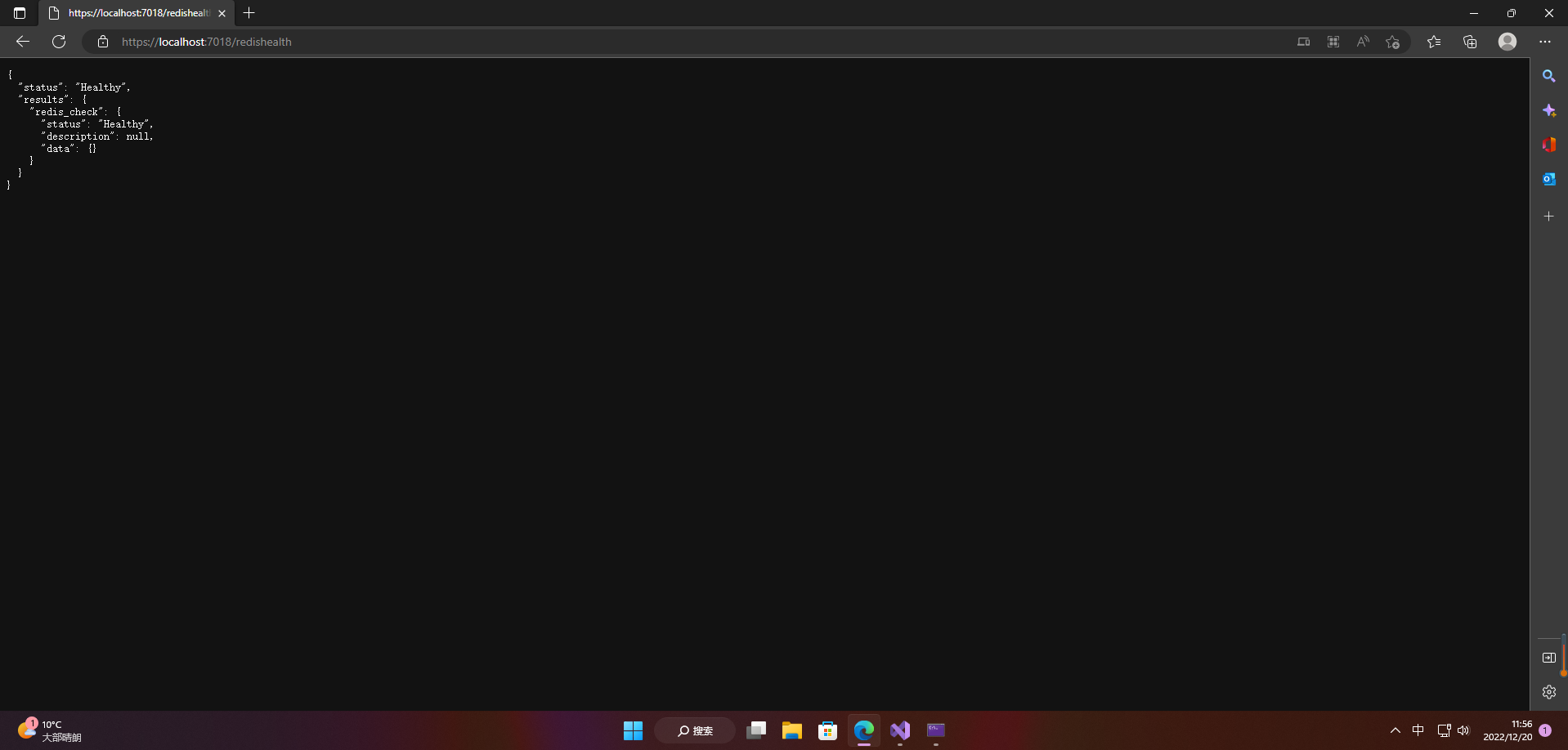Toggle the Chinese input method indicator

(1418, 730)
